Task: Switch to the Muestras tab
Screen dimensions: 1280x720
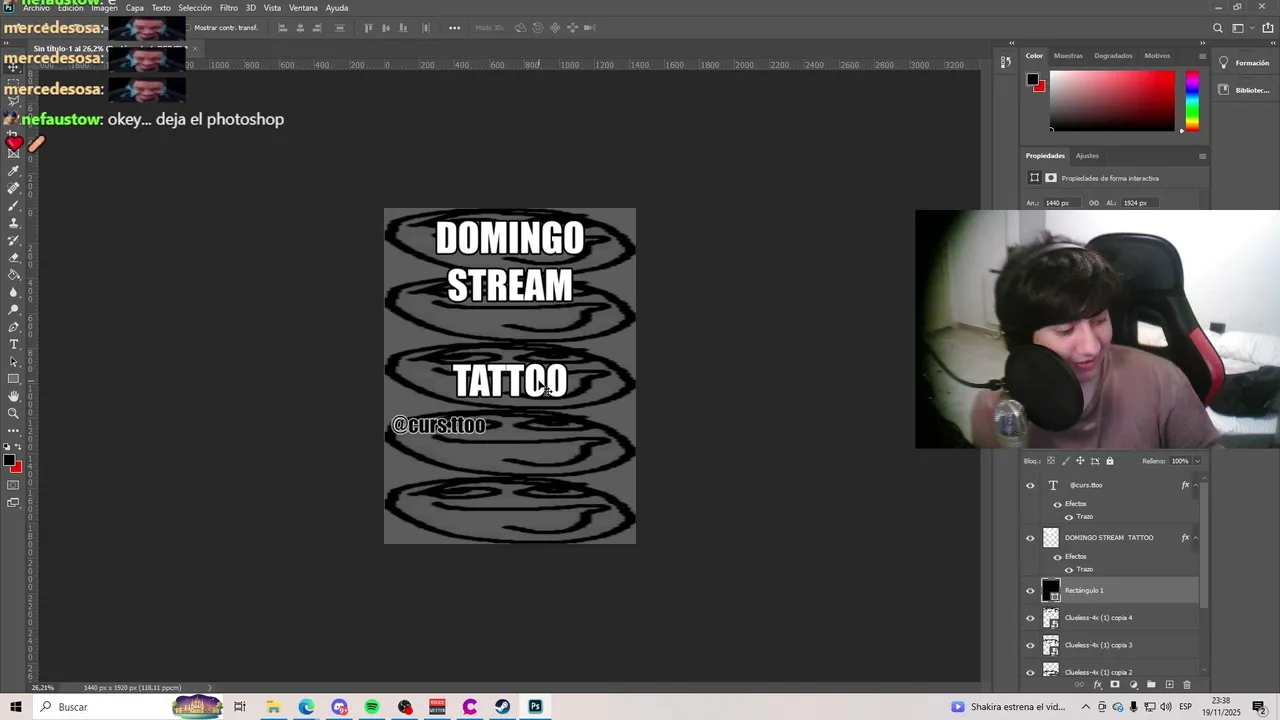Action: (x=1068, y=56)
